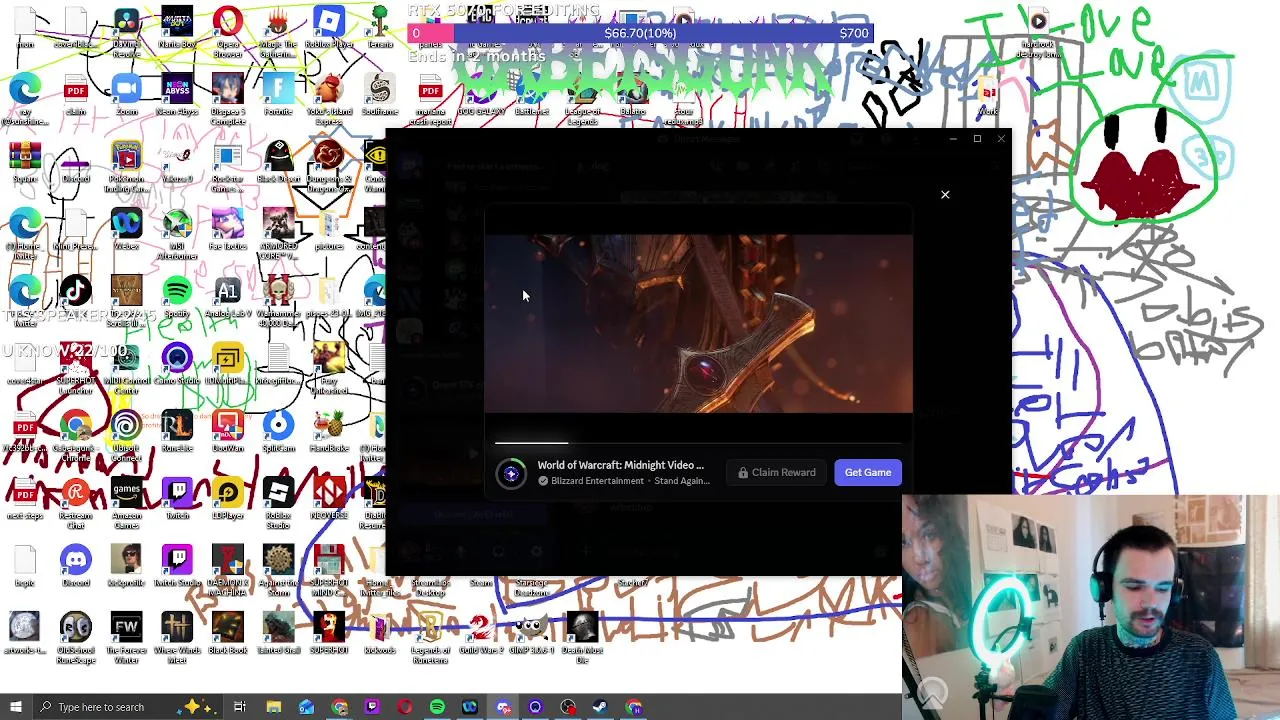Open Zoom desktop shortcut

pyautogui.click(x=126, y=96)
